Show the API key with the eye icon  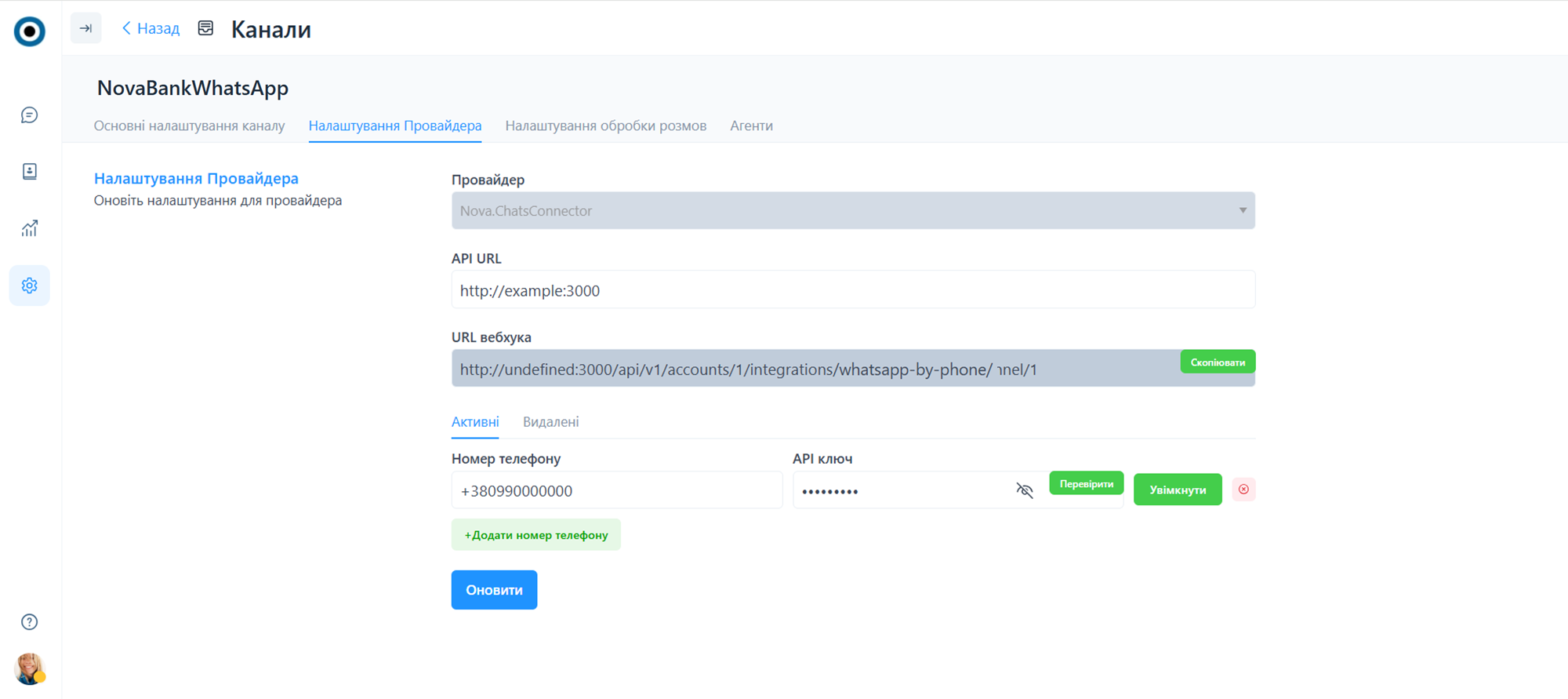click(x=1025, y=490)
